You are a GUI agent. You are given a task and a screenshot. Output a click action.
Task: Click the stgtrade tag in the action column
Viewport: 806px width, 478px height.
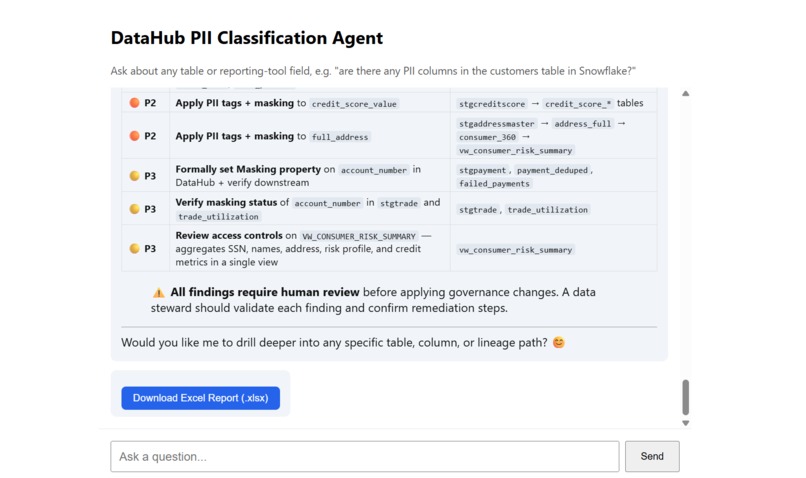[399, 204]
